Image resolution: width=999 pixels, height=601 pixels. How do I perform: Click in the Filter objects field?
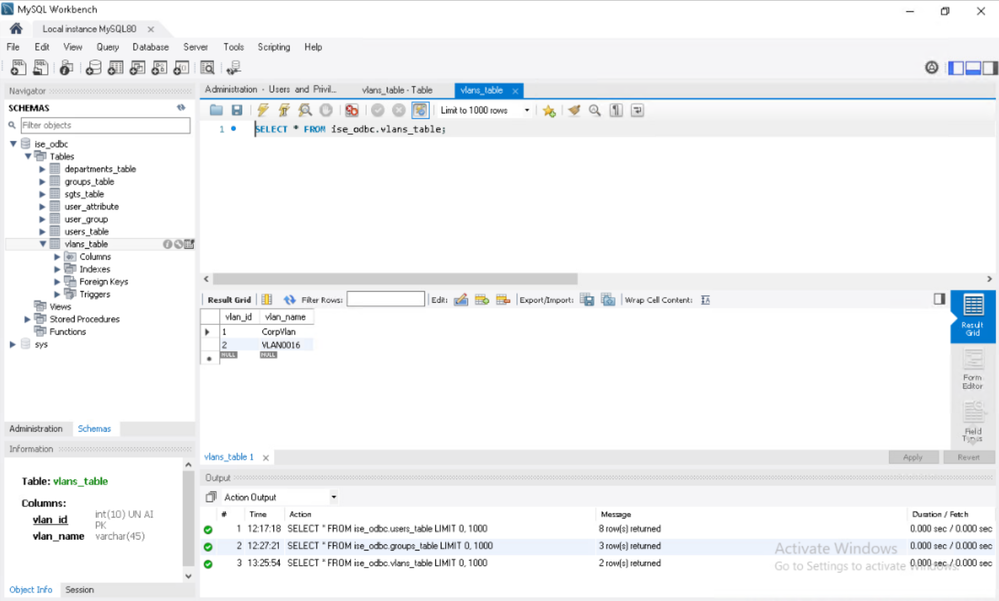(105, 125)
